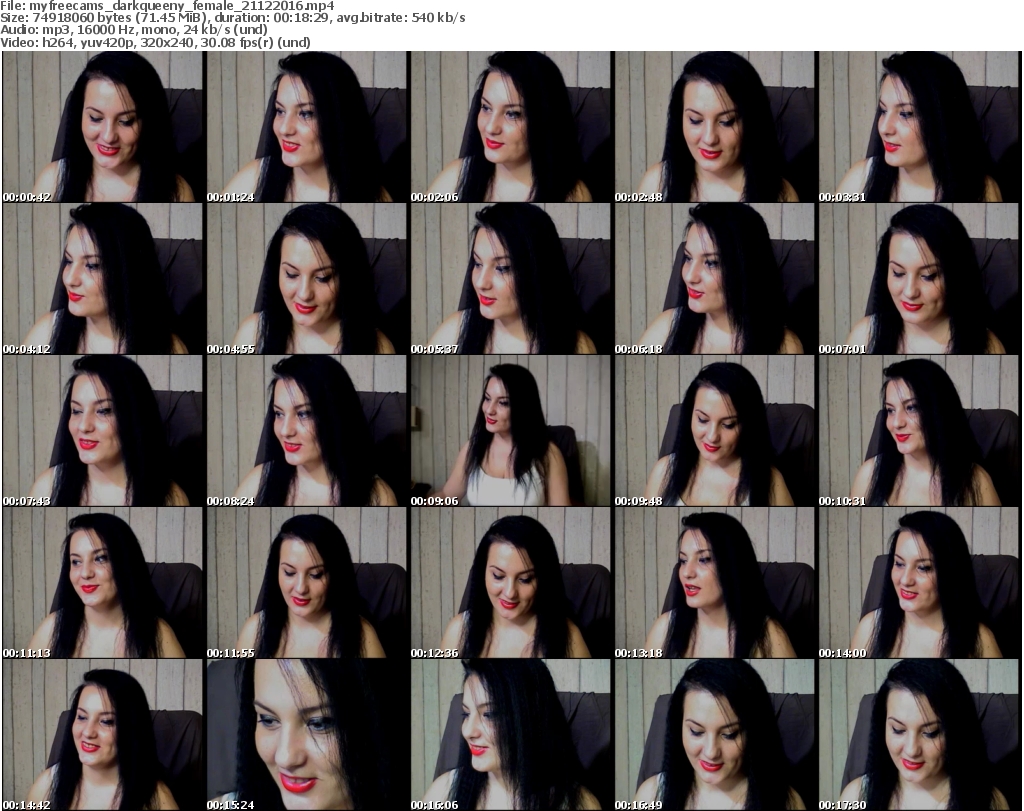Viewport: 1024px width, 811px height.
Task: Click the thumbnail timestamped 00:11:55
Action: pos(306,583)
